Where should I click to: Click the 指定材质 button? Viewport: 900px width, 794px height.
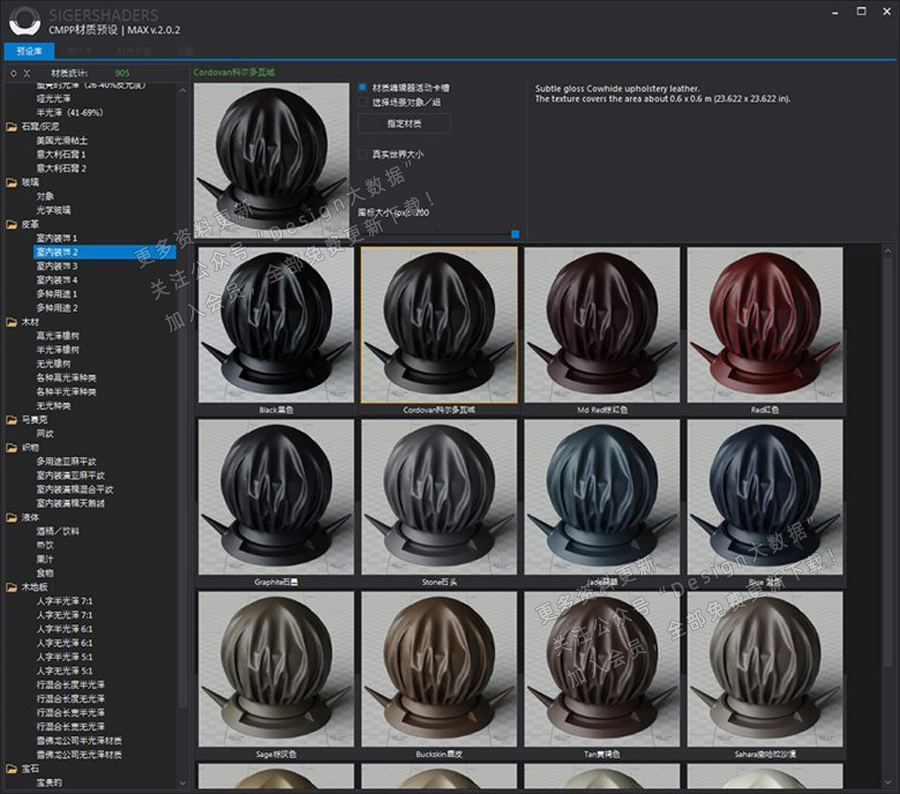404,124
